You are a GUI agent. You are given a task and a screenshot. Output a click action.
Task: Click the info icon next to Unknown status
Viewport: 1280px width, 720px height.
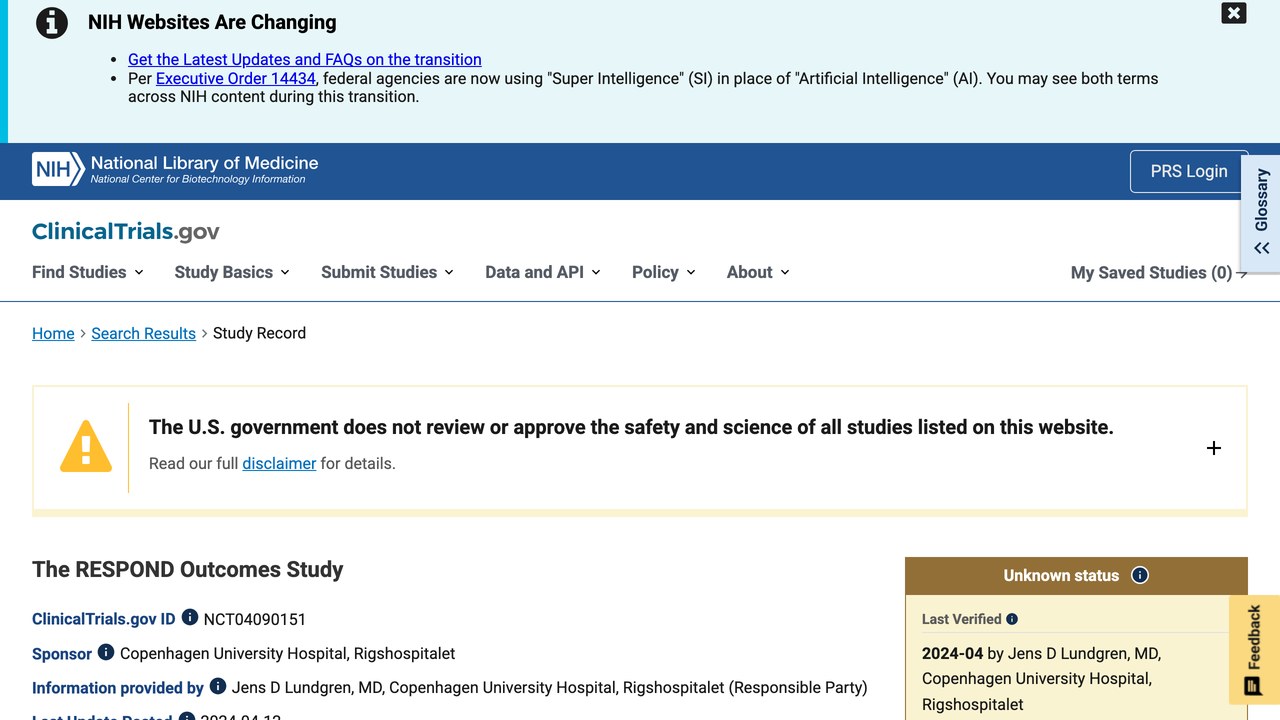[1140, 575]
